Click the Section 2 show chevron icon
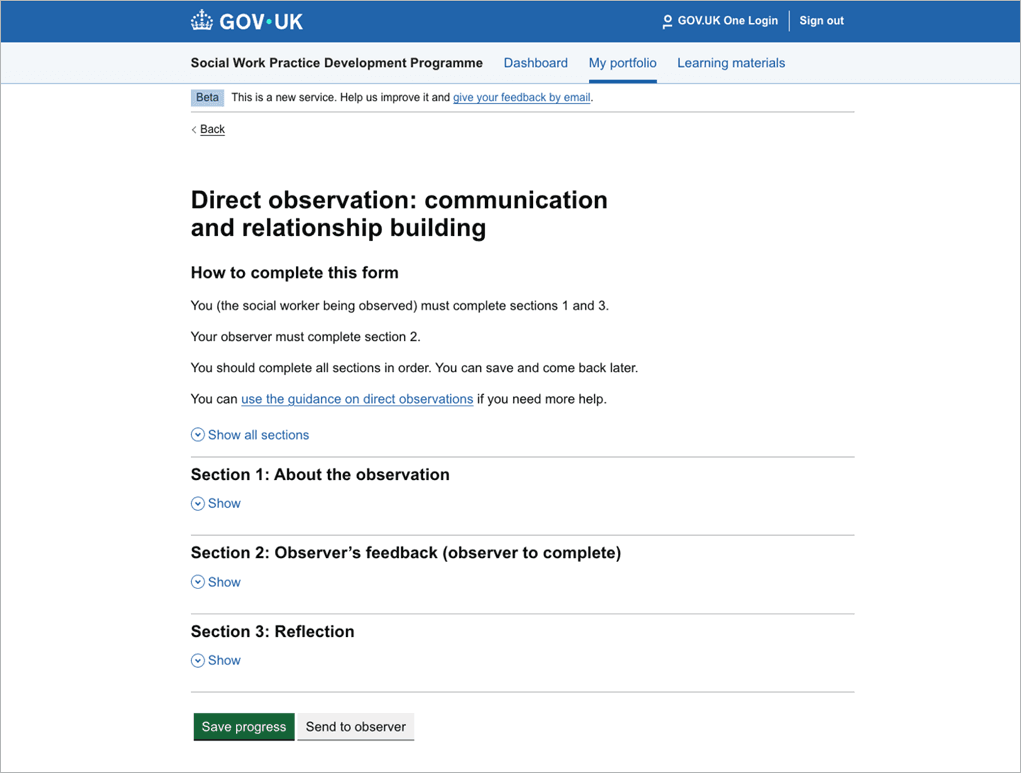The width and height of the screenshot is (1021, 773). (x=198, y=582)
